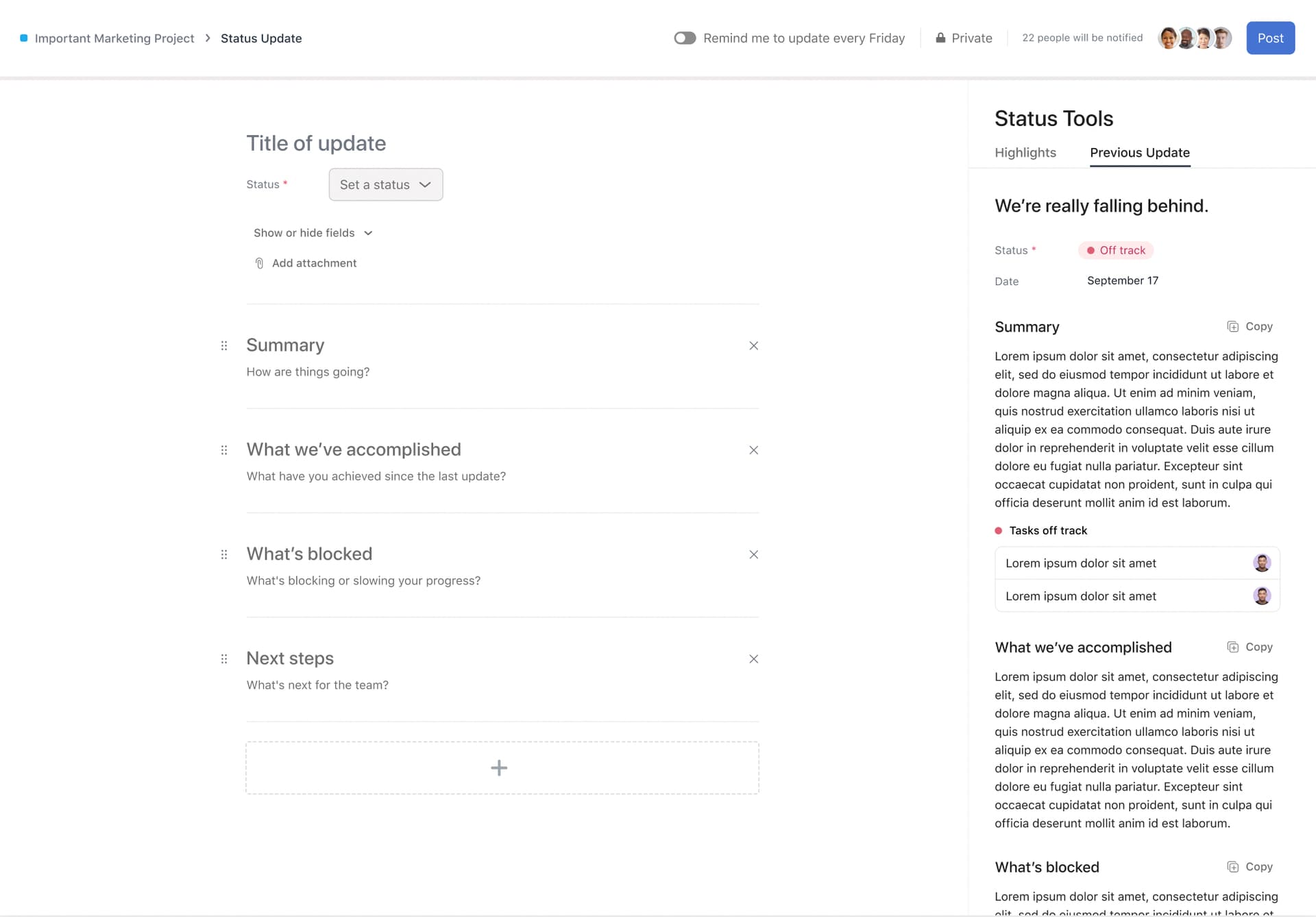Switch to the Highlights tab

[1025, 153]
